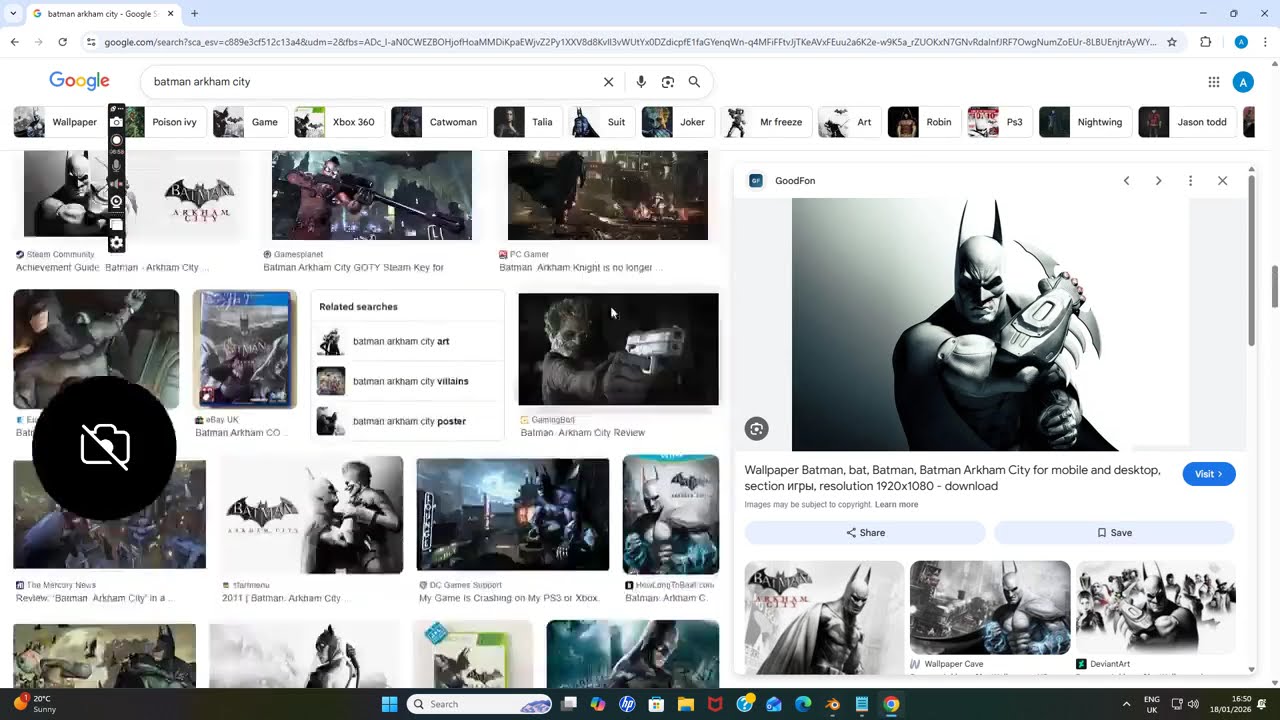
Task: Open Google Lens search by image
Action: pos(668,82)
